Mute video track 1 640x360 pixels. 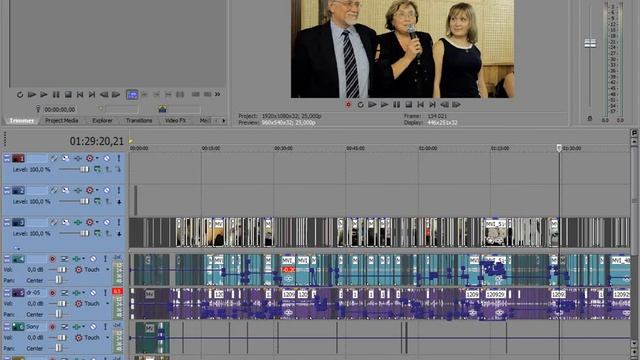pyautogui.click(x=107, y=158)
